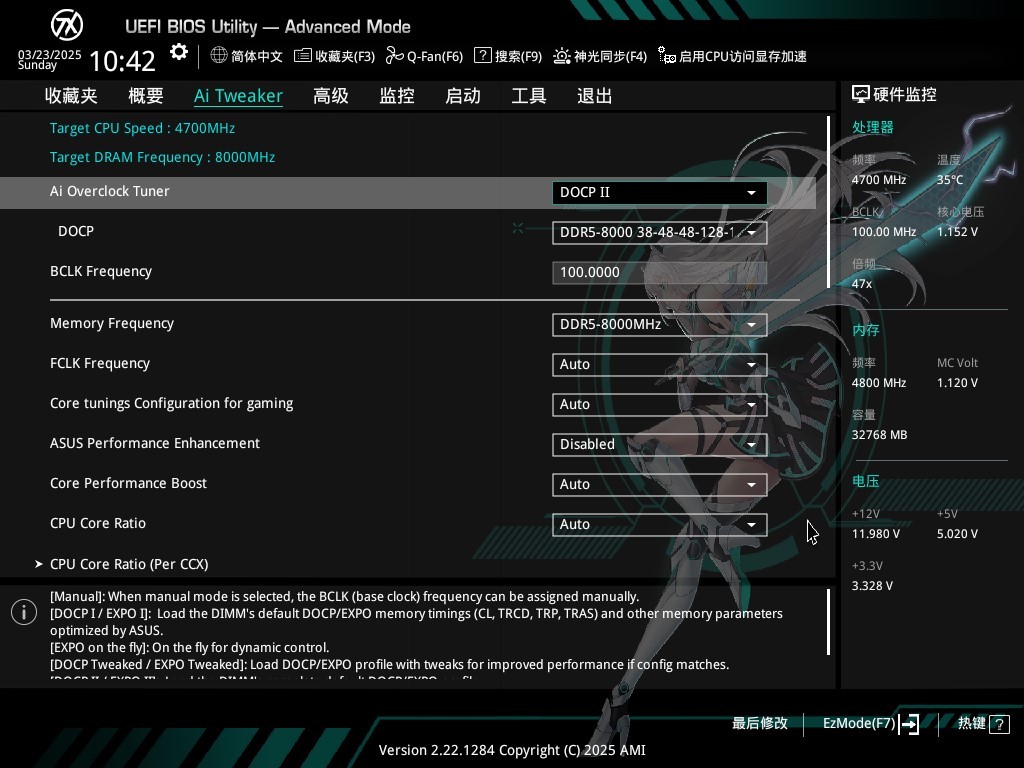Screen dimensions: 1024x768
Task: Open the 收藏夹 tab
Action: [71, 96]
